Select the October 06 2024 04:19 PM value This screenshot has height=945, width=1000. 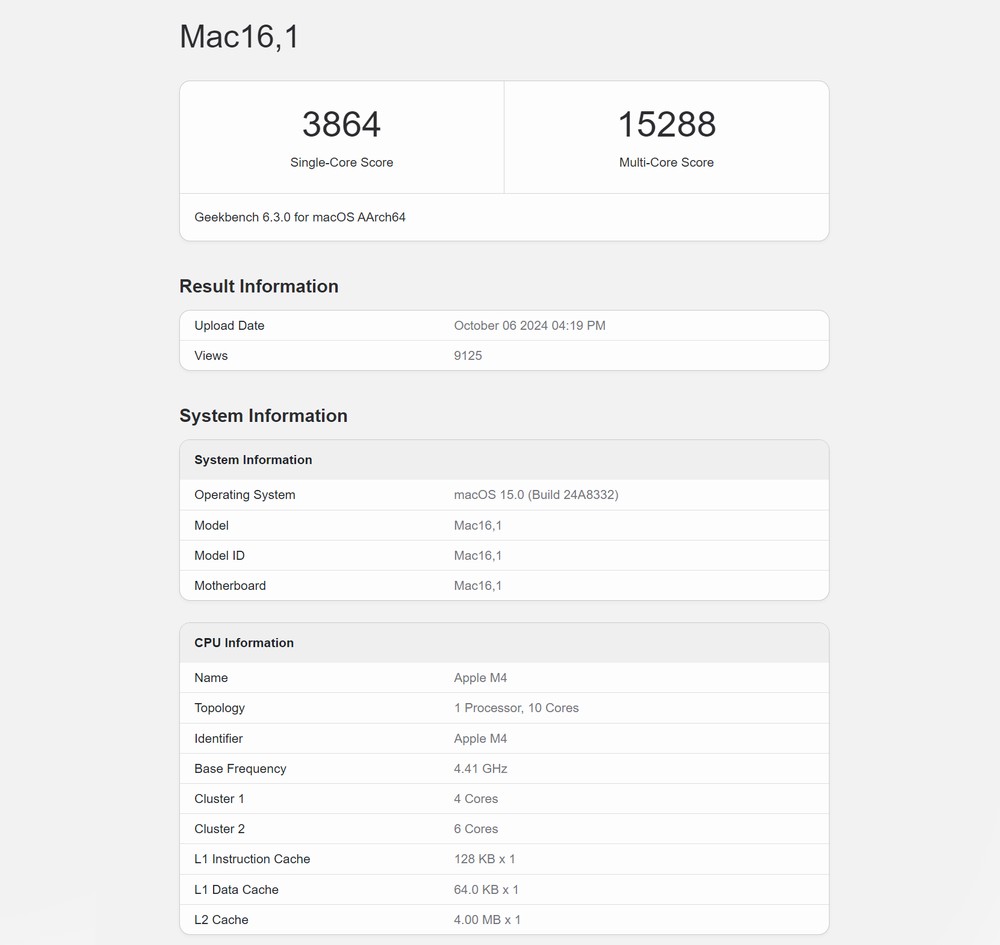(530, 326)
